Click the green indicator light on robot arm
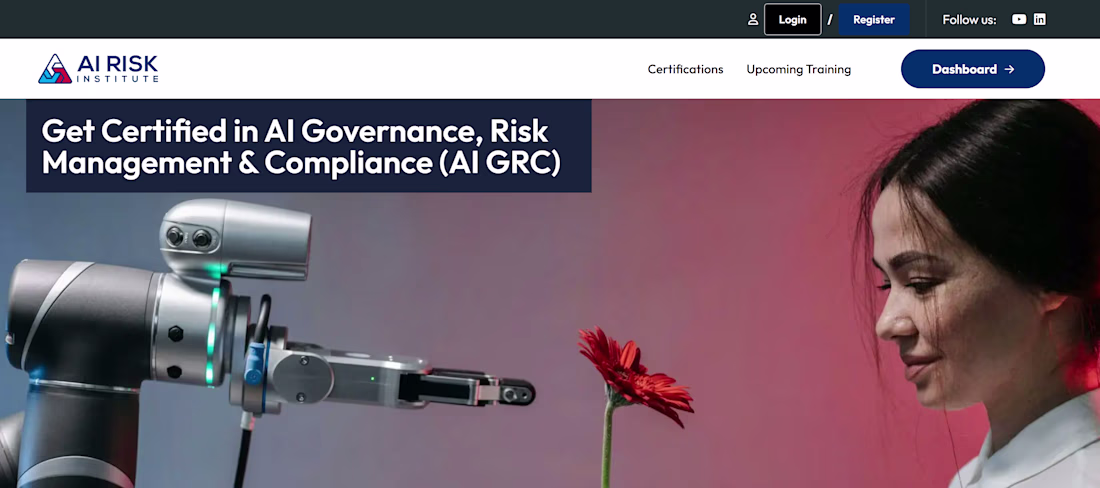Viewport: 1100px width, 488px height. coord(210,337)
